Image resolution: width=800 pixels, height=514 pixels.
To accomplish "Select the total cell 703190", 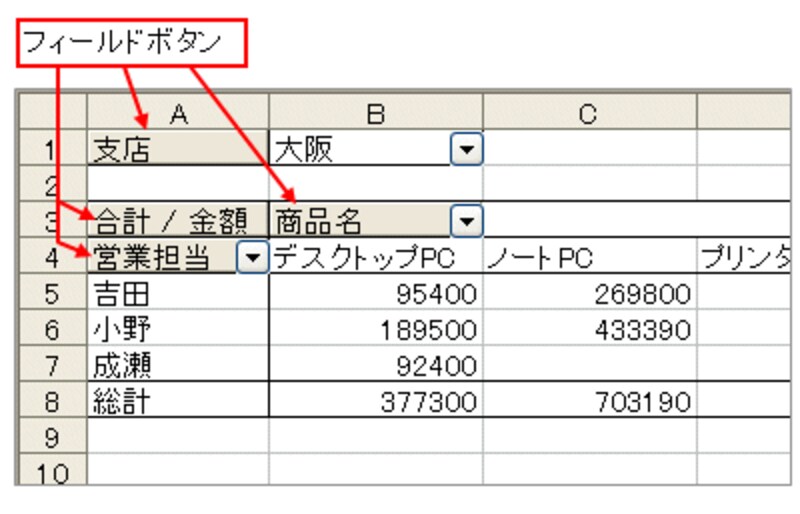I will tap(589, 402).
